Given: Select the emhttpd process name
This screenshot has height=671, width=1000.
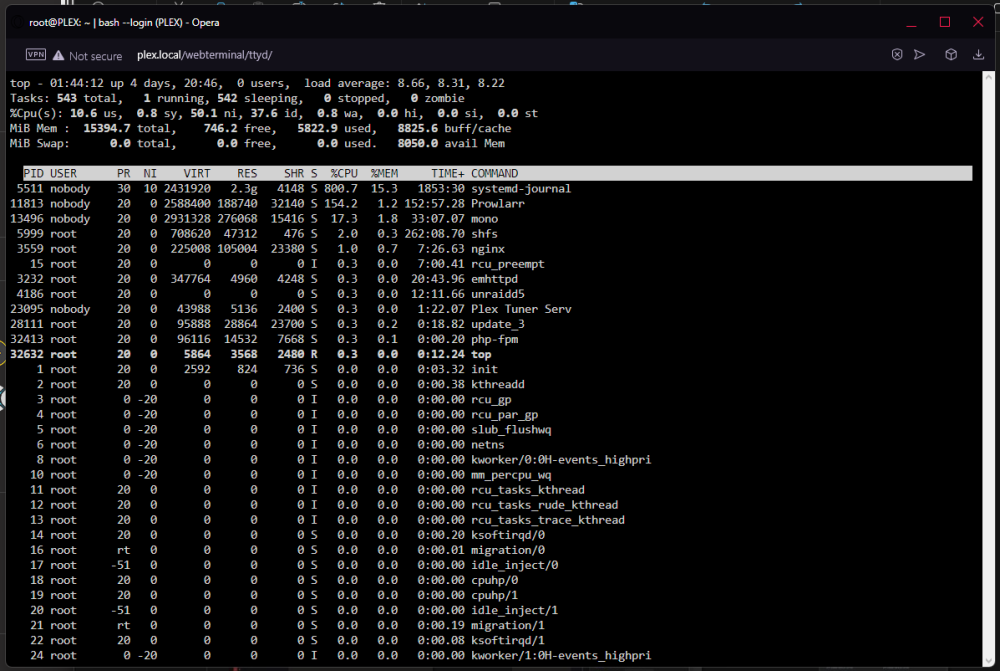Looking at the screenshot, I should [x=494, y=279].
